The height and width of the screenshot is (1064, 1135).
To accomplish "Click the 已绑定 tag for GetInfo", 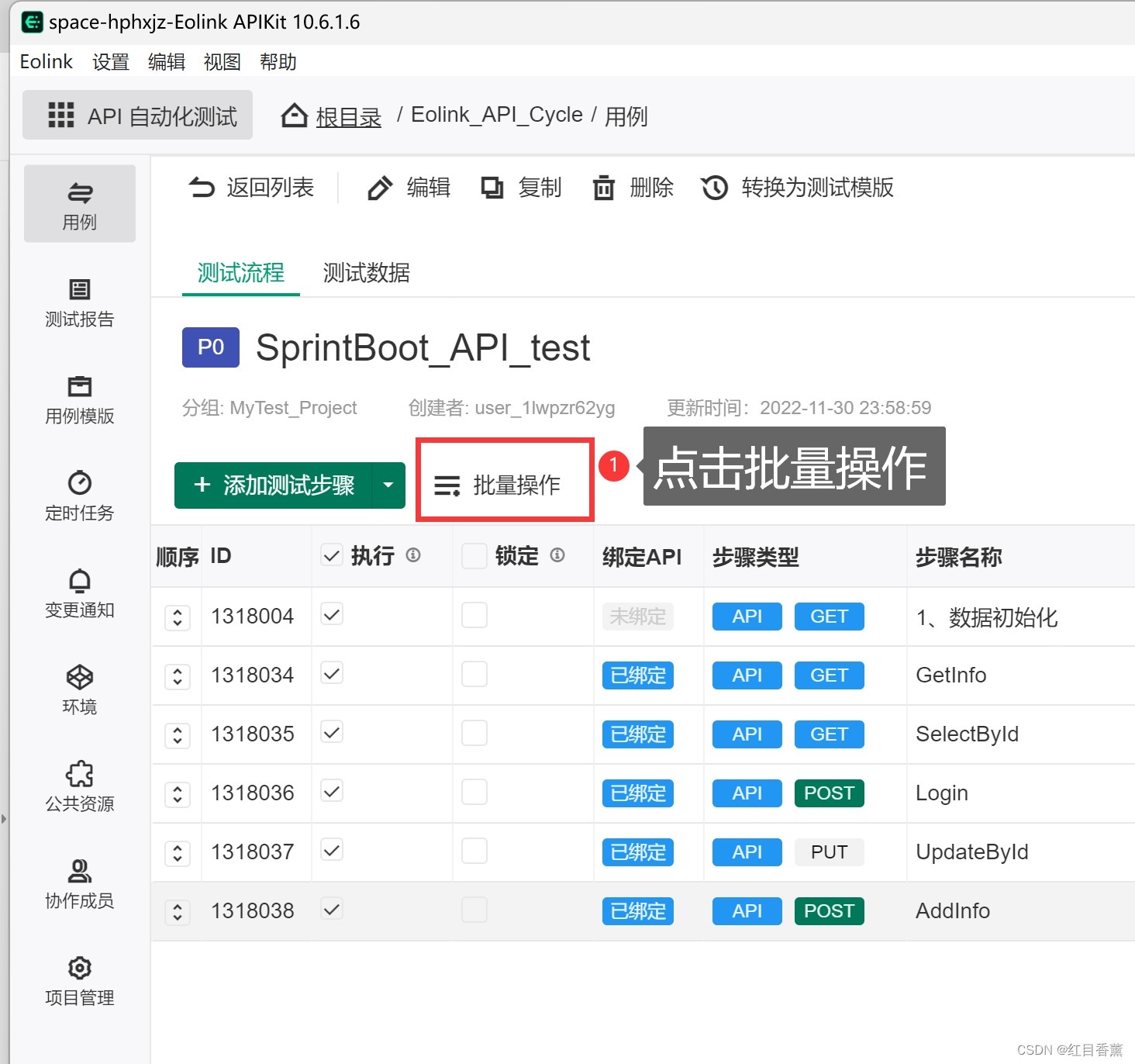I will click(638, 675).
